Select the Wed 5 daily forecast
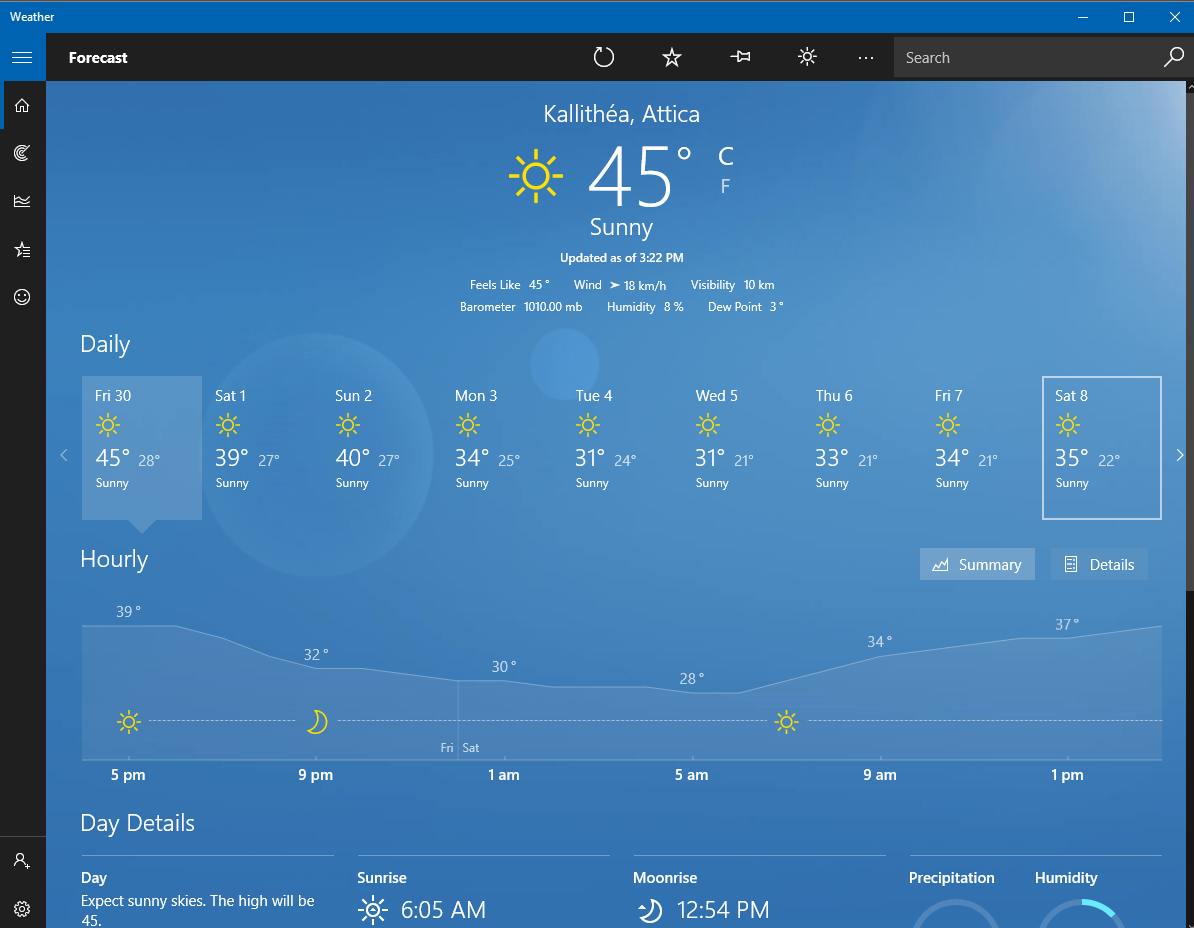 [x=742, y=448]
